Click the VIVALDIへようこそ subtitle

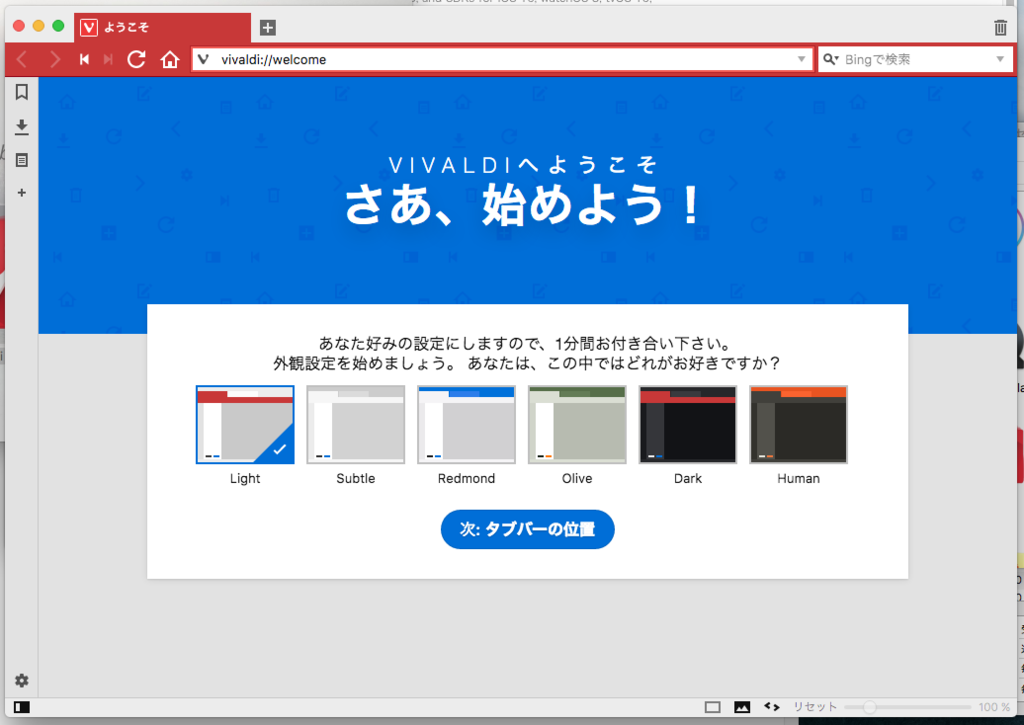(522, 165)
